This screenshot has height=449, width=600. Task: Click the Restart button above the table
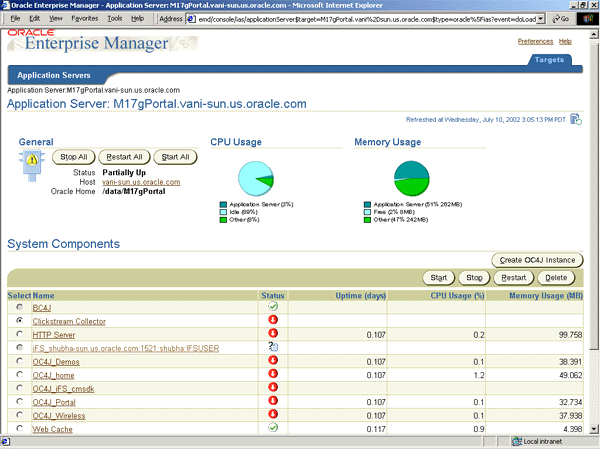[514, 278]
